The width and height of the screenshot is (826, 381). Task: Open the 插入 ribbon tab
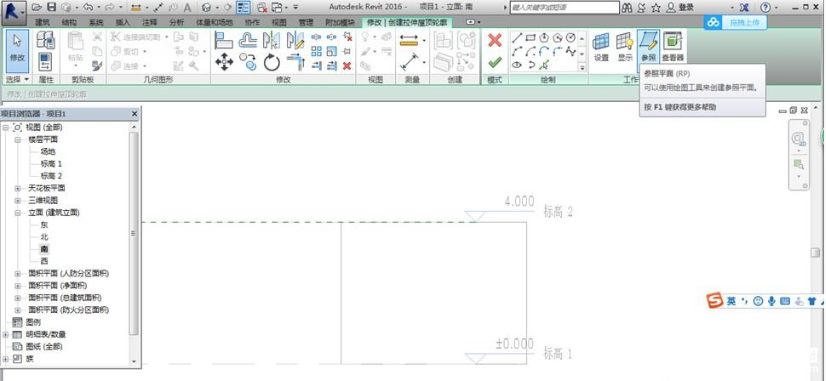coord(123,22)
